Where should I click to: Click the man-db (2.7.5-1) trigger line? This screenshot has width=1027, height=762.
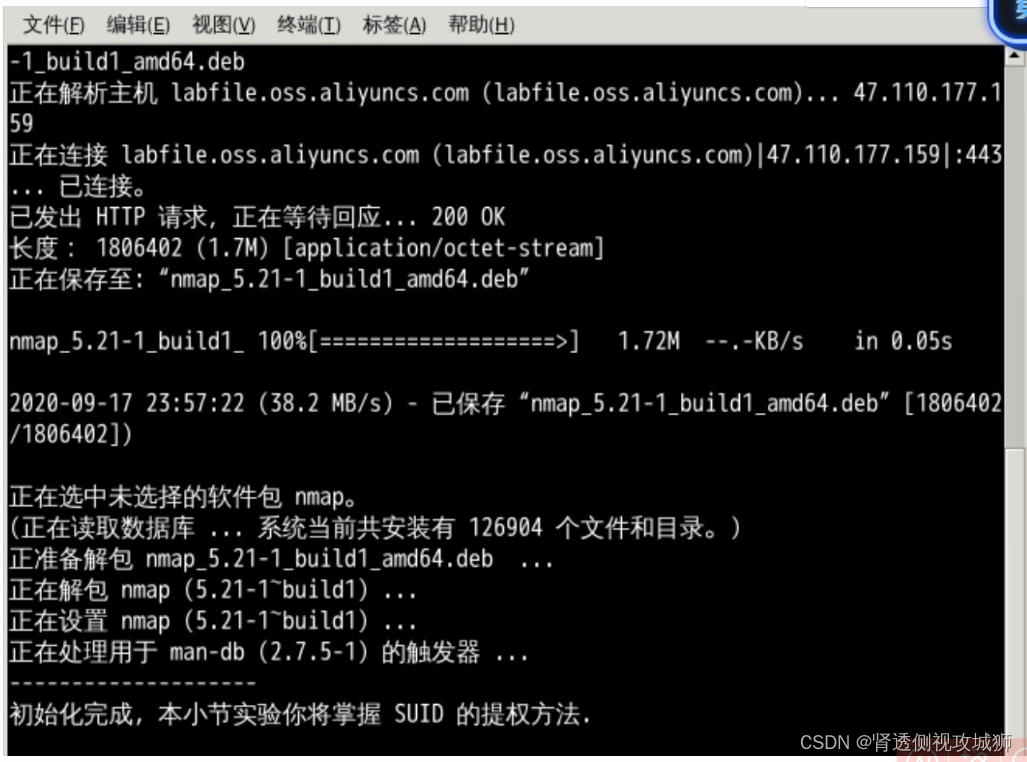tap(269, 652)
